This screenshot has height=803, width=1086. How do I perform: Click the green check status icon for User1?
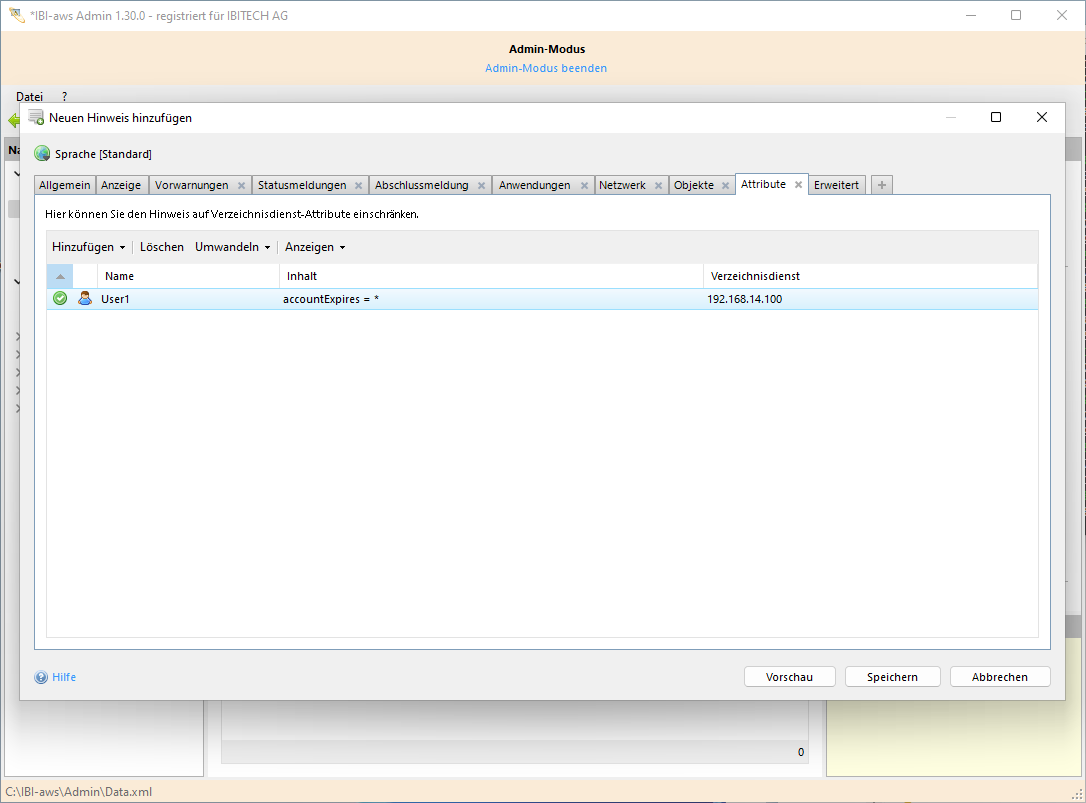pos(60,298)
